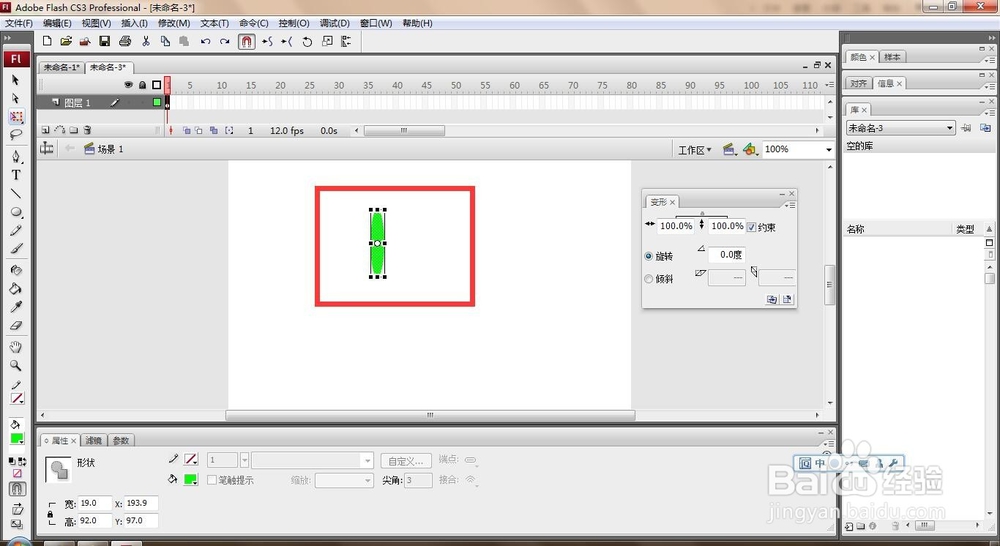
Task: Select the Line tool
Action: coord(16,193)
